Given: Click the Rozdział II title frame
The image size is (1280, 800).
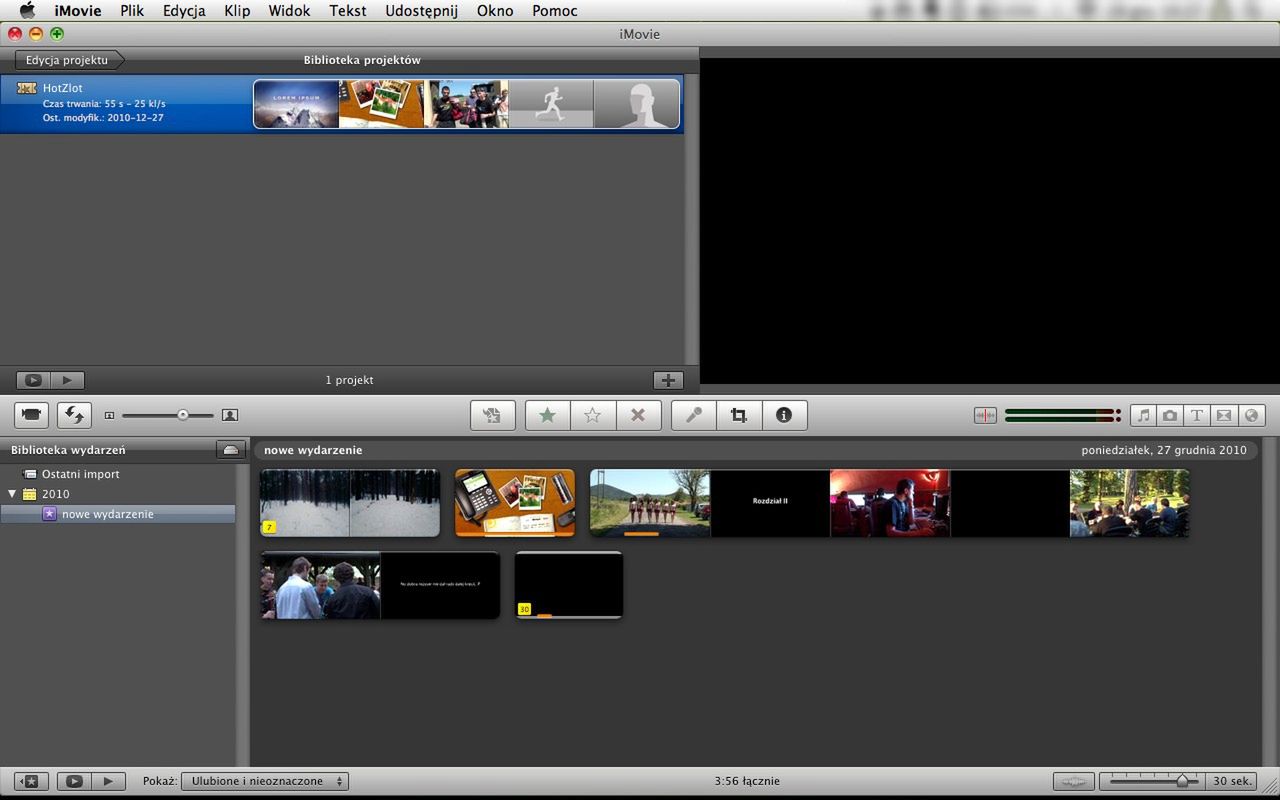Looking at the screenshot, I should [x=770, y=503].
